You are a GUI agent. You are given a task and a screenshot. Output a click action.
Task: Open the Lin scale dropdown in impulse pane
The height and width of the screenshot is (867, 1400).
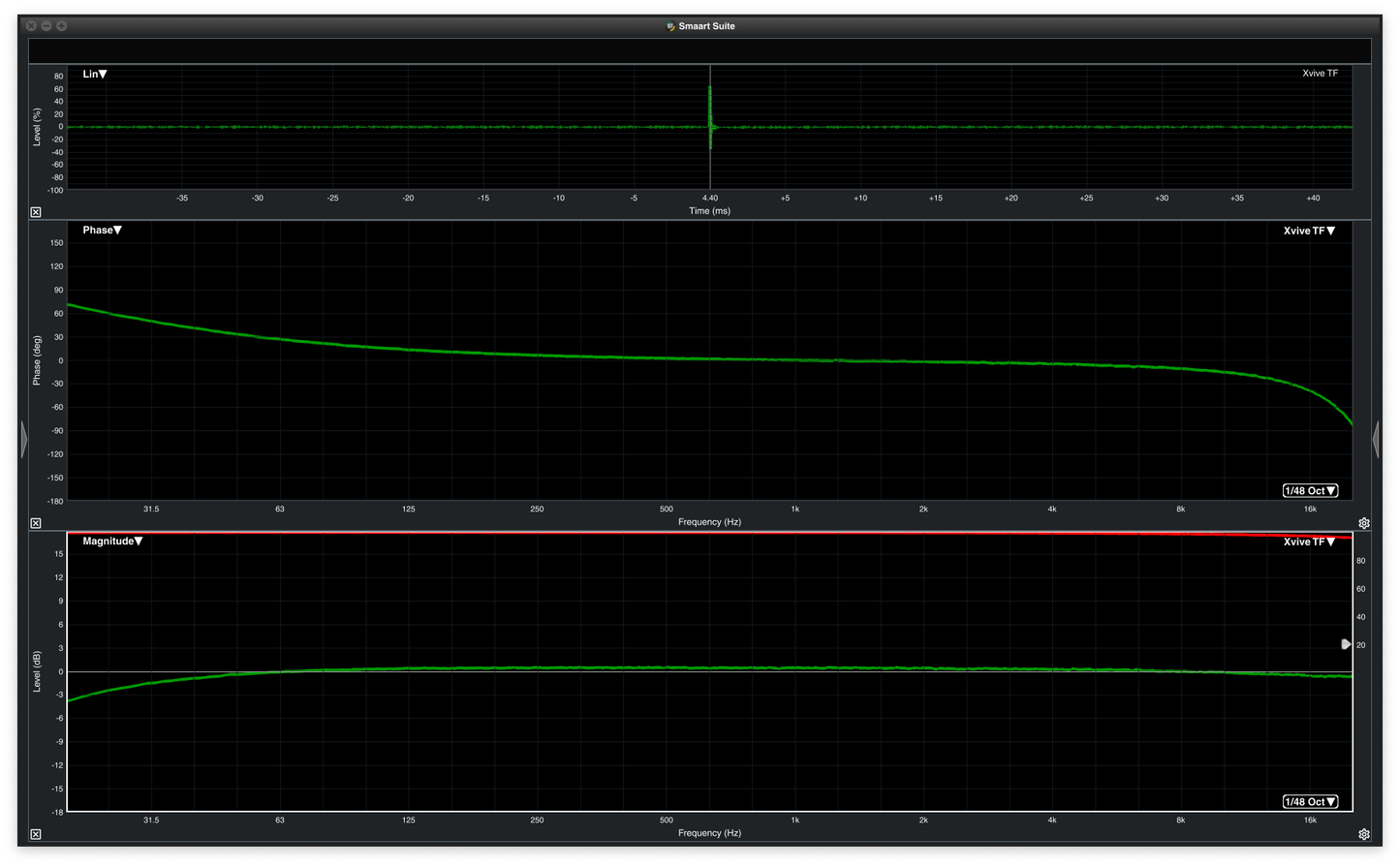95,74
